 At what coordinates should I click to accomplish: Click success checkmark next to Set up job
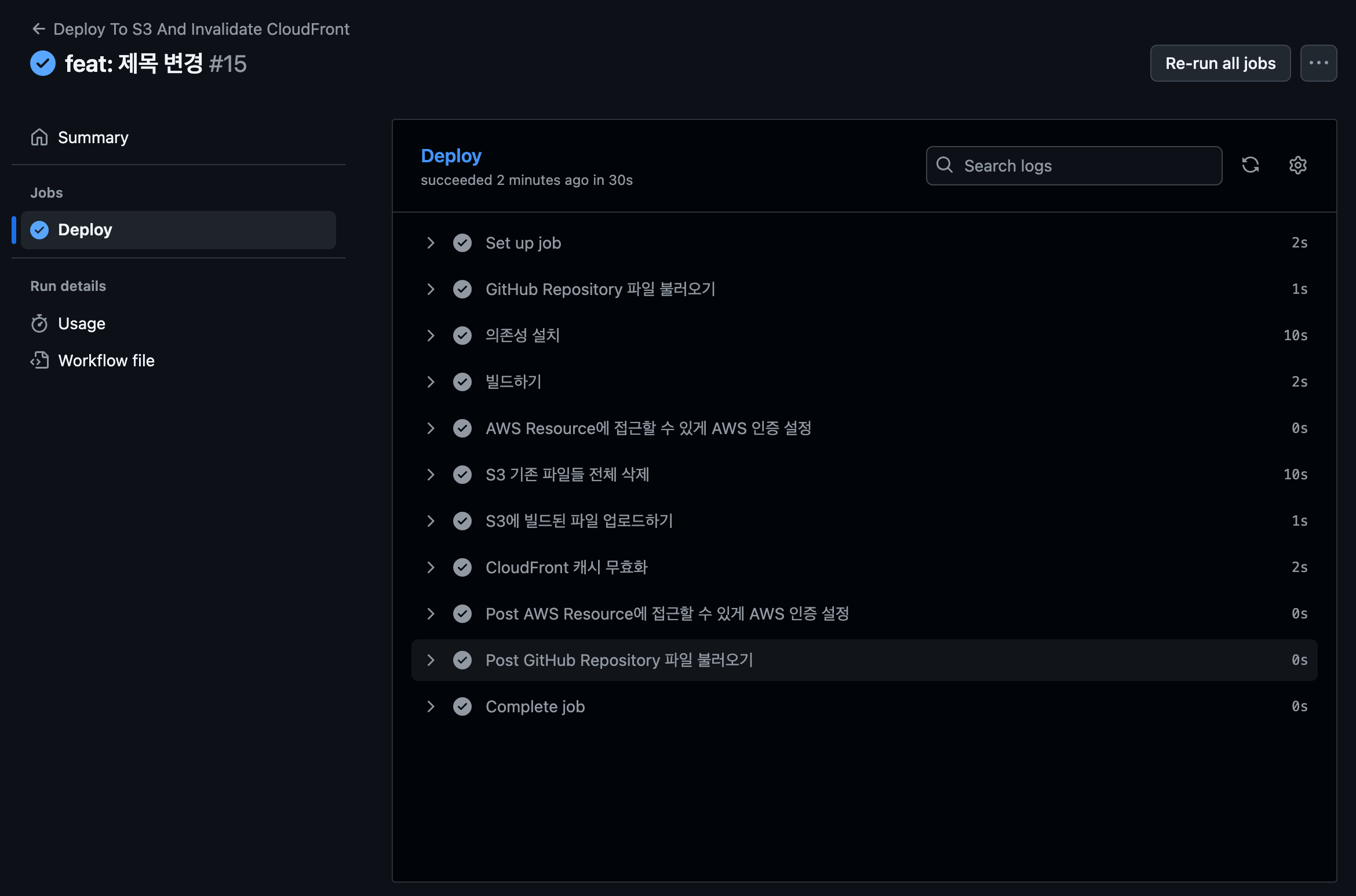tap(462, 243)
